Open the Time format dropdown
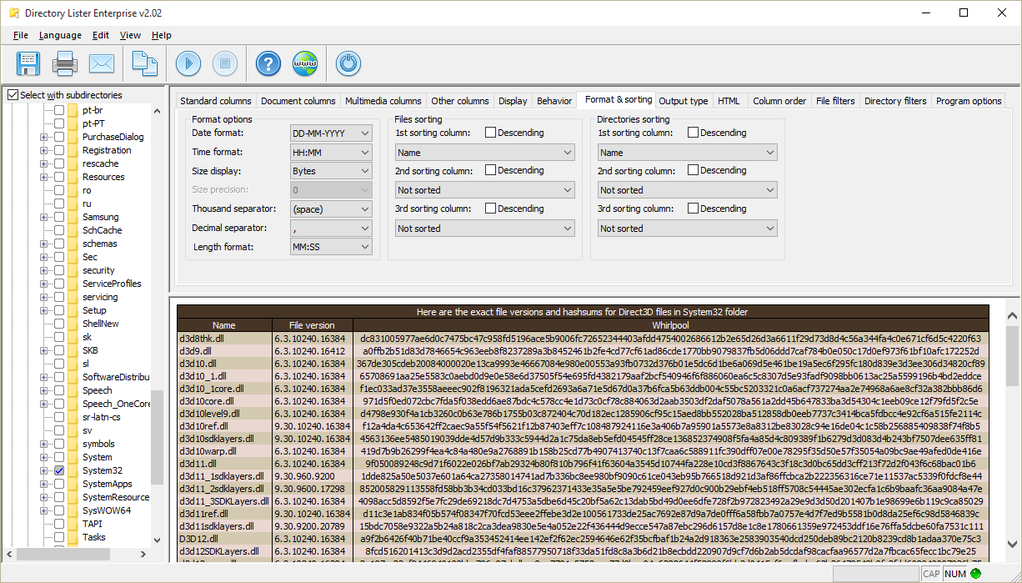This screenshot has width=1022, height=583. point(331,152)
